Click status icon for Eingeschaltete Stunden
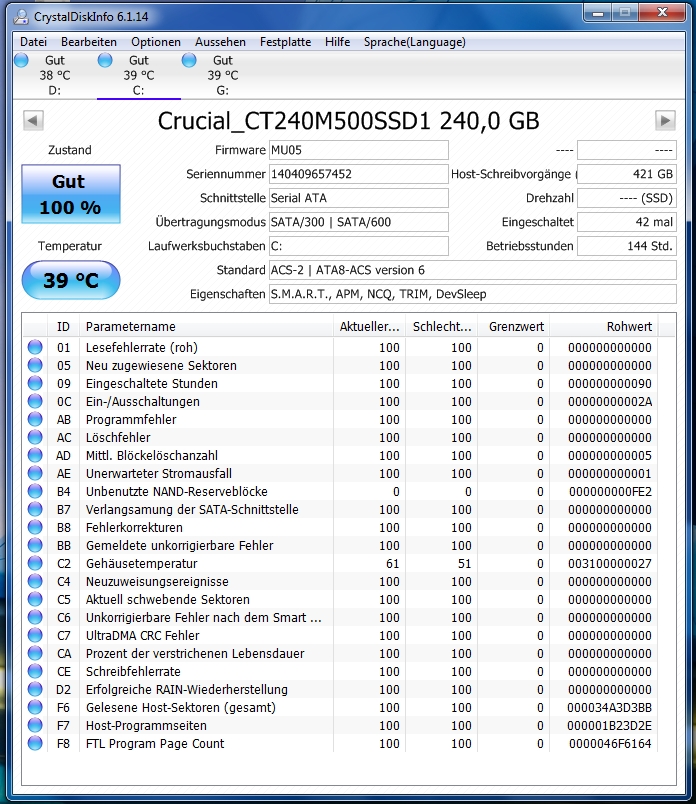 tap(35, 383)
